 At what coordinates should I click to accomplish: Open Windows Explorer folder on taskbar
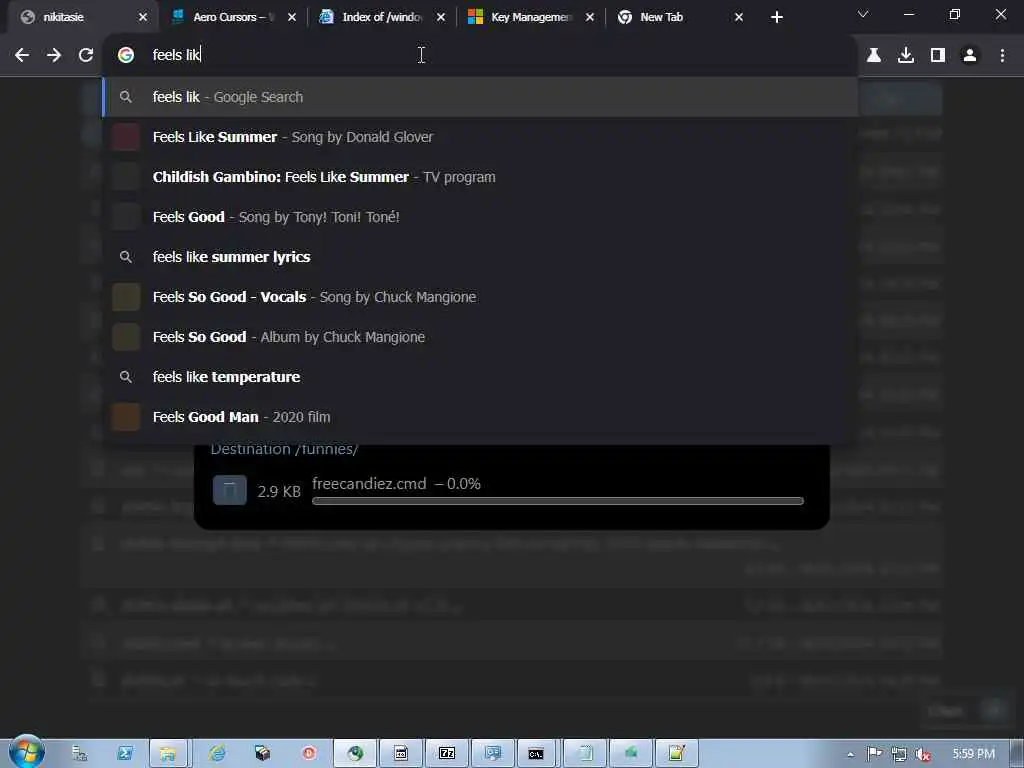point(168,754)
